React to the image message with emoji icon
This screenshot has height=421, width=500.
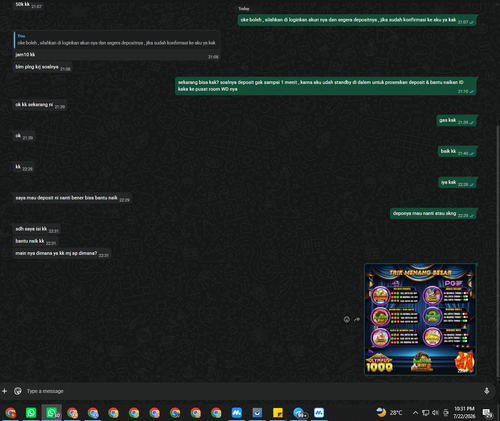point(347,319)
